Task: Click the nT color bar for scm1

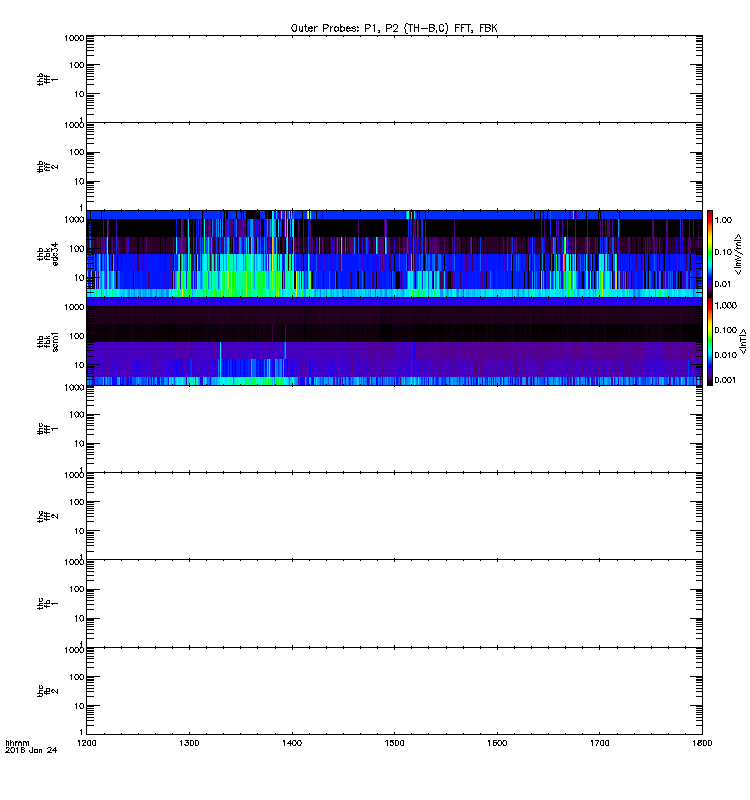Action: [710, 341]
